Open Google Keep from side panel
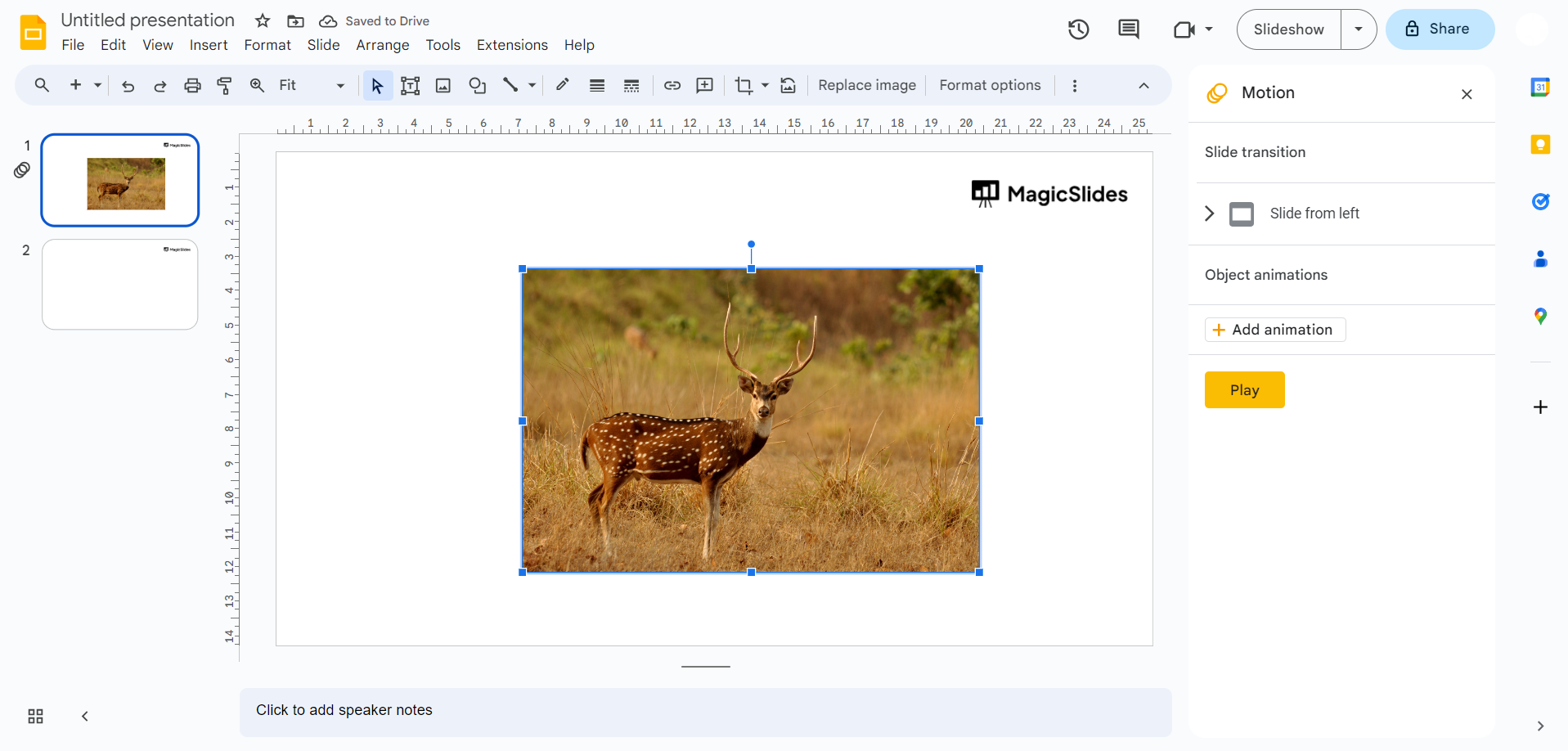 pyautogui.click(x=1539, y=145)
